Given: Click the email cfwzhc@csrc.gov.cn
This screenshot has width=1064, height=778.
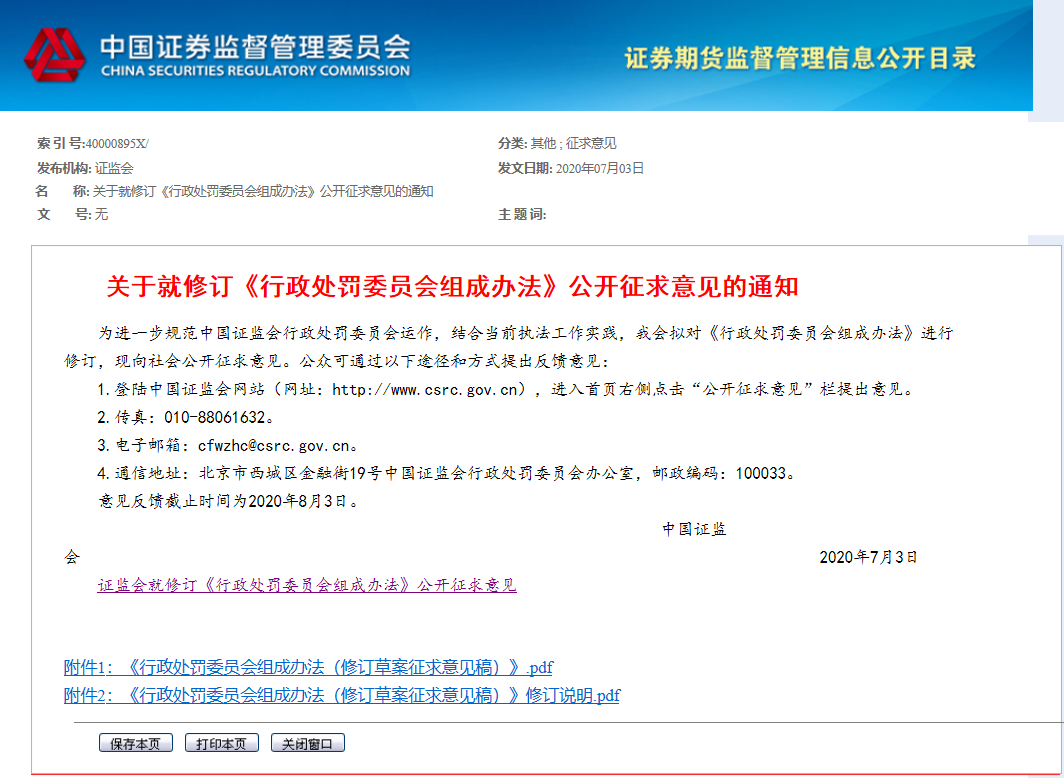Looking at the screenshot, I should point(273,445).
